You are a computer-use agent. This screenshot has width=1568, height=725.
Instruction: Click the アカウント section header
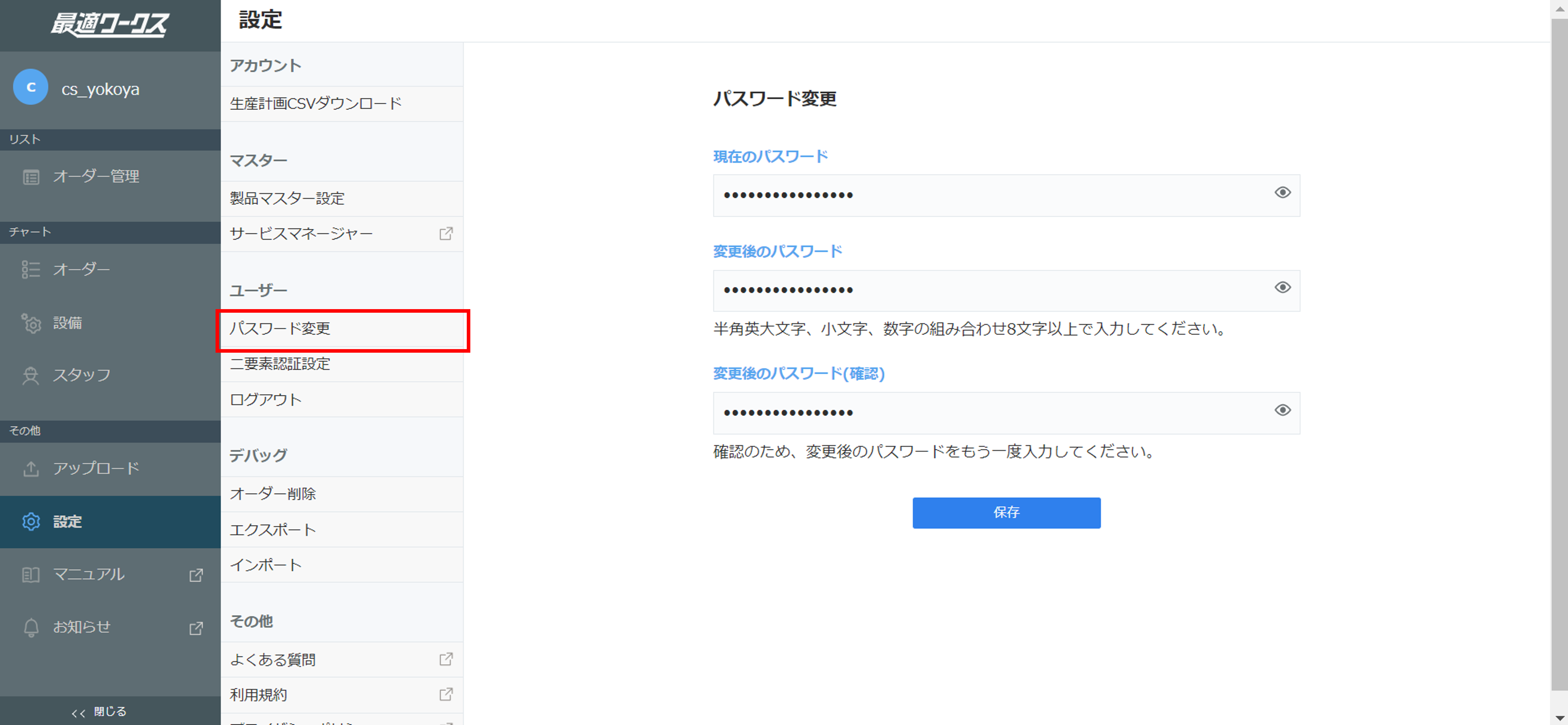click(265, 66)
